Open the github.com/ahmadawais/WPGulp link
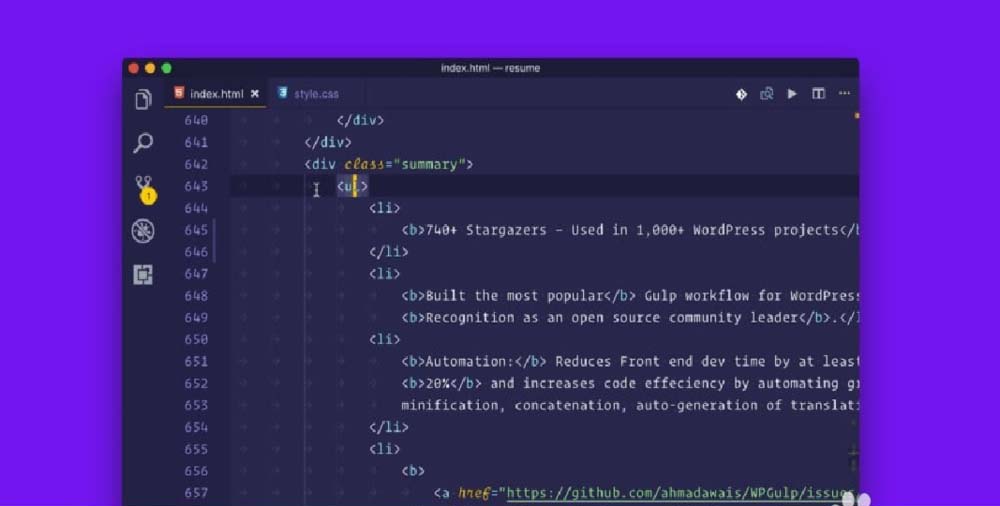Image resolution: width=1000 pixels, height=506 pixels. pyautogui.click(x=680, y=493)
